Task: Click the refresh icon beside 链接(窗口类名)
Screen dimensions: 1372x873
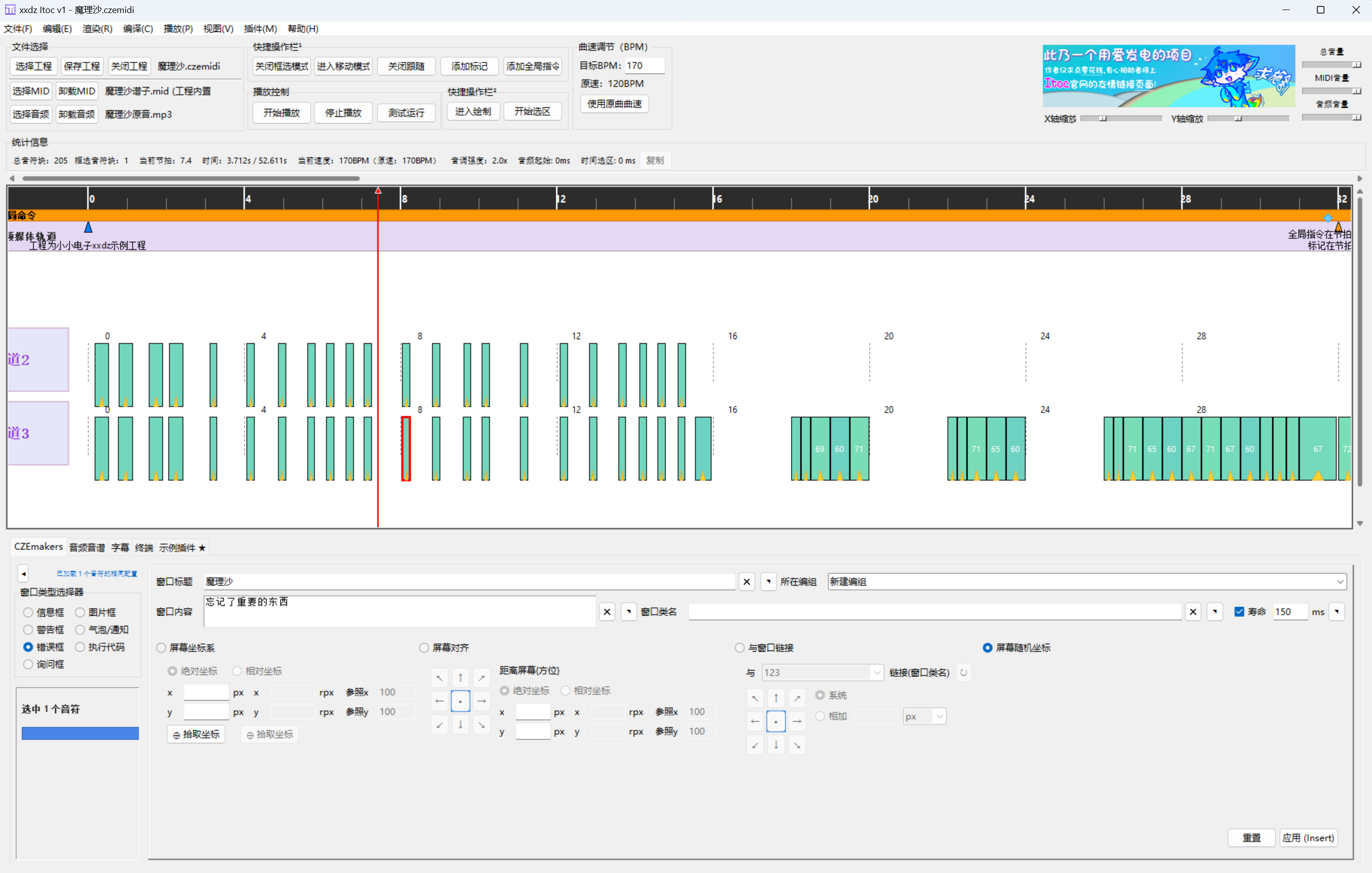Action: [963, 673]
